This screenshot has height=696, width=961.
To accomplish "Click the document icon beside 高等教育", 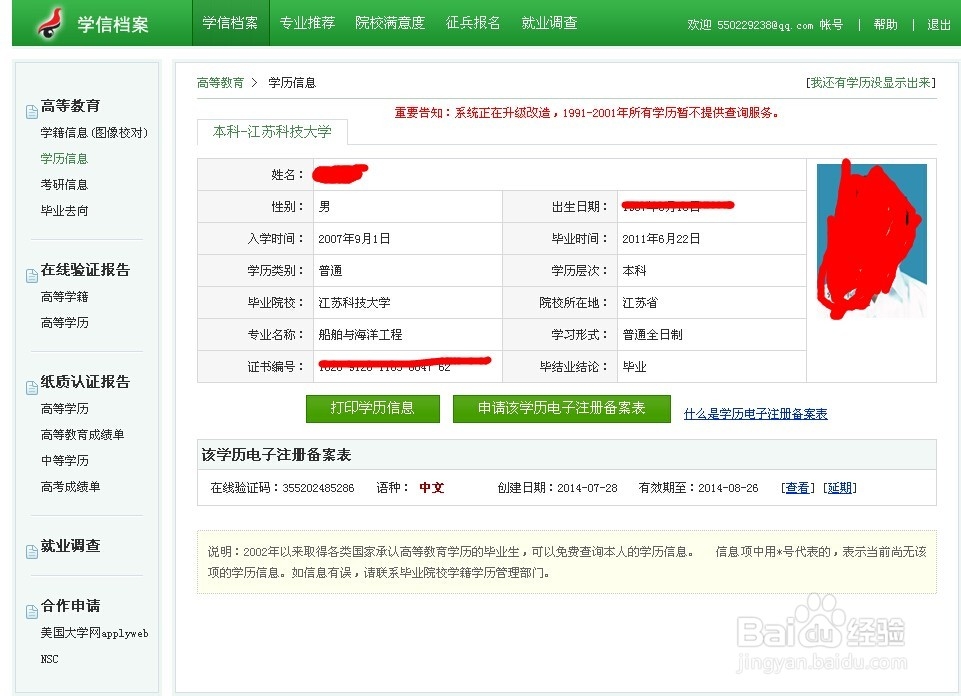I will pyautogui.click(x=32, y=112).
